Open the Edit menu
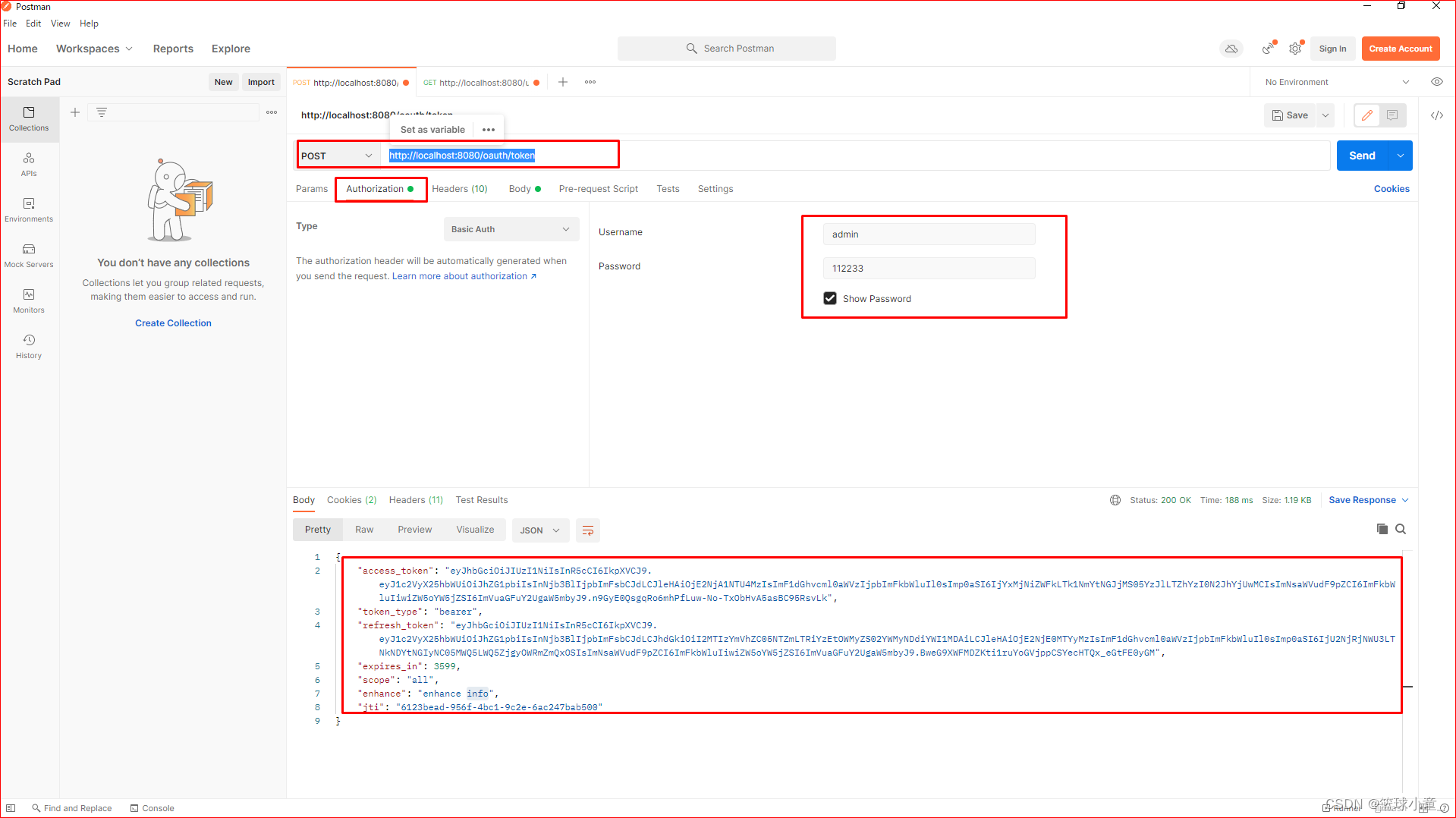The height and width of the screenshot is (818, 1456). tap(33, 24)
